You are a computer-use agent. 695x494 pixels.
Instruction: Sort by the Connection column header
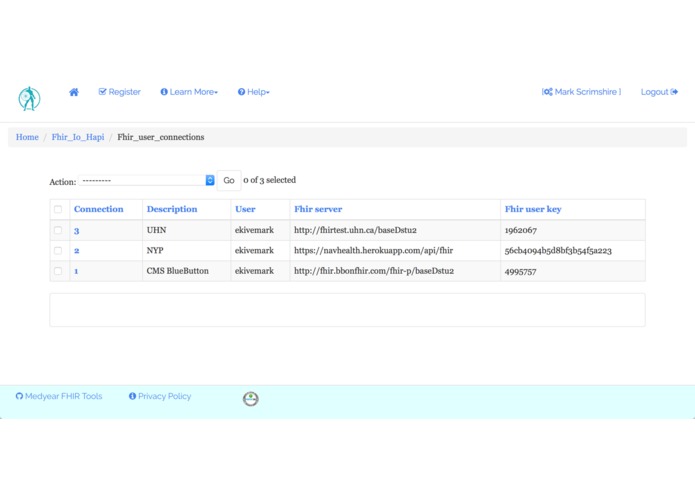click(98, 209)
